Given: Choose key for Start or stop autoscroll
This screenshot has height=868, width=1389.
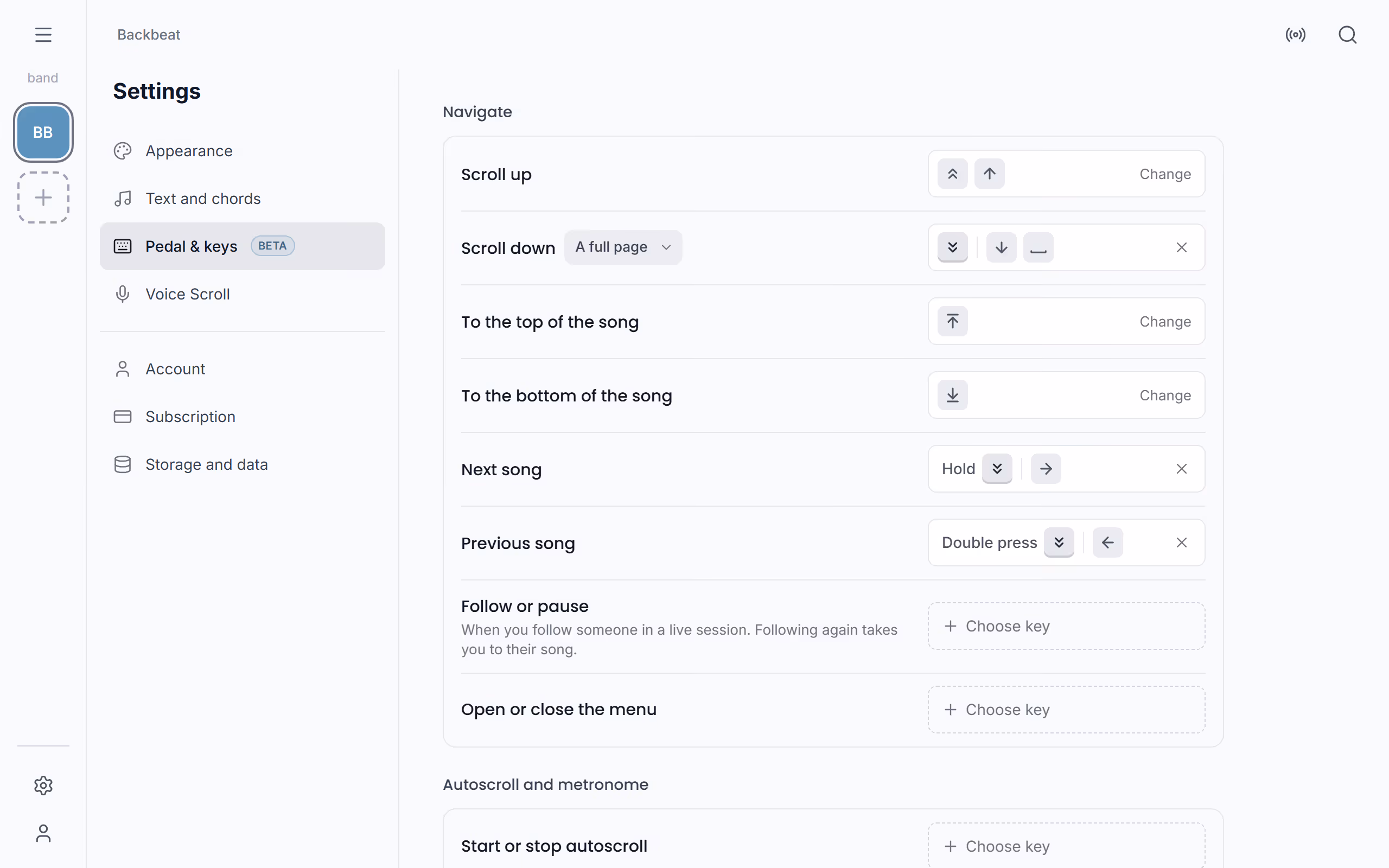Looking at the screenshot, I should click(1066, 846).
